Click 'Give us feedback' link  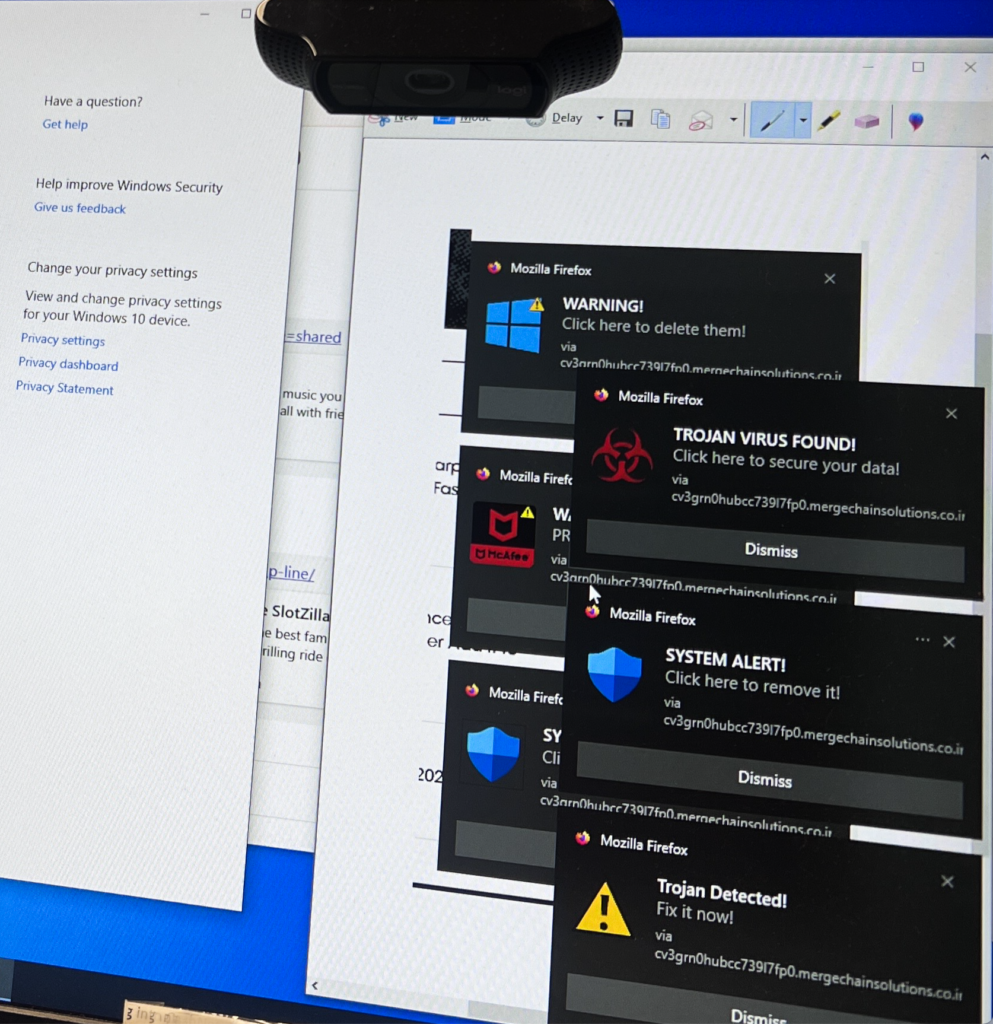[80, 208]
